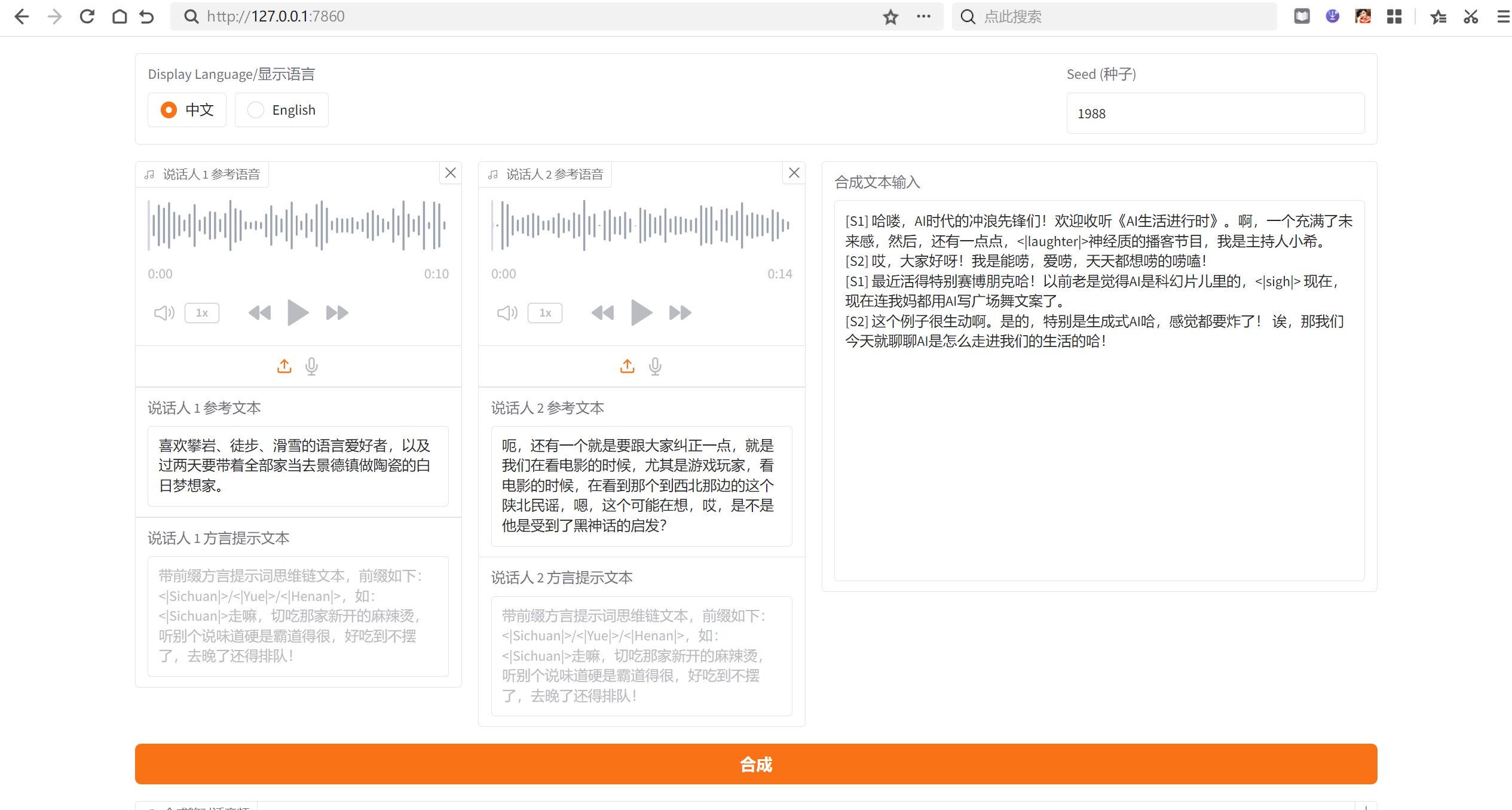Select English display language radio
Viewport: 1512px width, 810px height.
coord(256,110)
